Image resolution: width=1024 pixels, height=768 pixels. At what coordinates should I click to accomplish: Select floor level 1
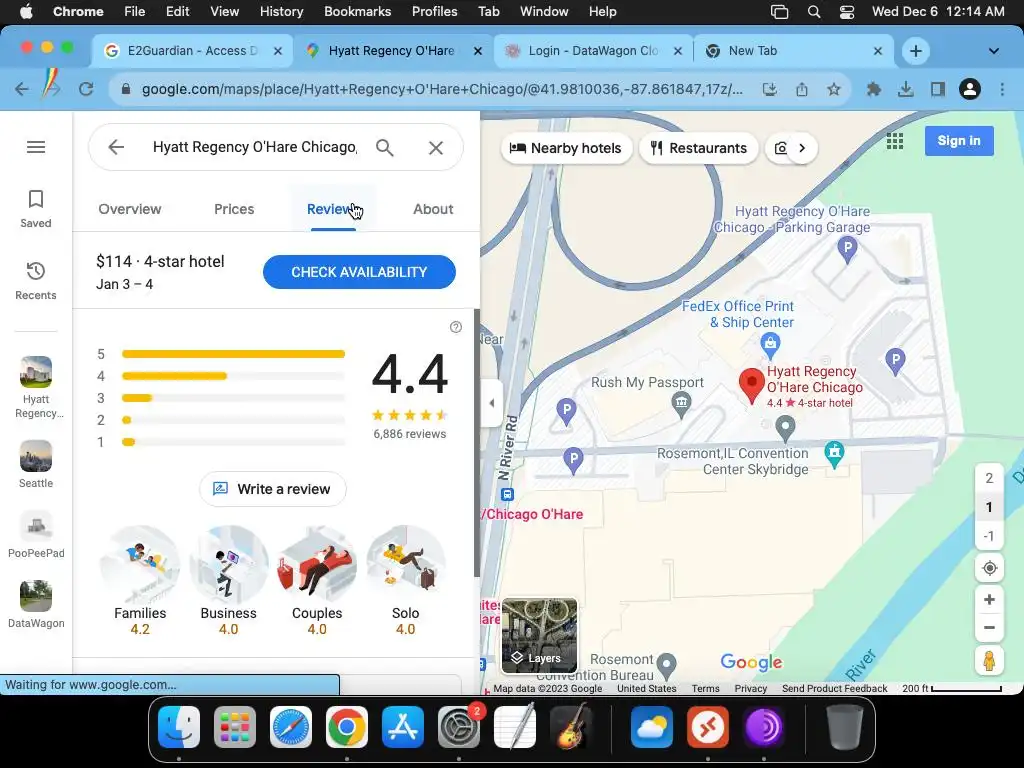[x=989, y=507]
